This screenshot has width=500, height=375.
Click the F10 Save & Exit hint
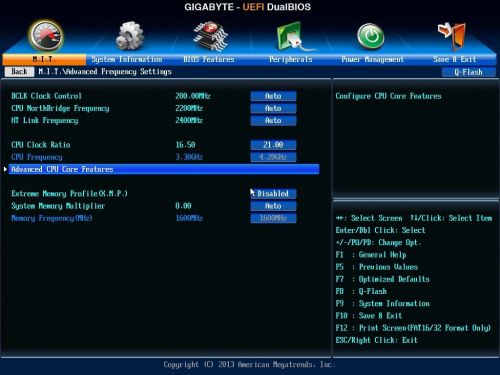point(369,316)
